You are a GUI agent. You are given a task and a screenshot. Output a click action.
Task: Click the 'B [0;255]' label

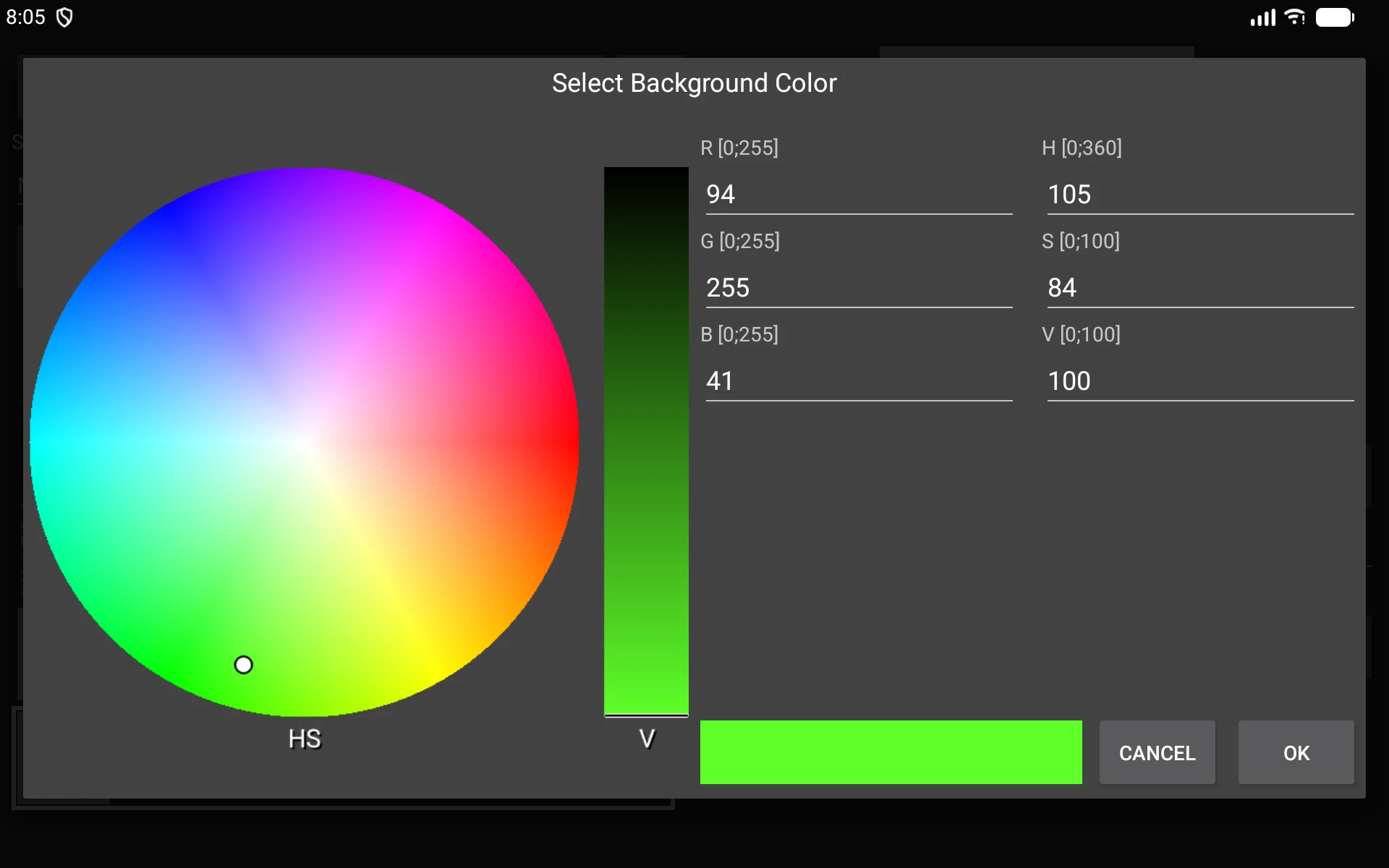pos(739,334)
